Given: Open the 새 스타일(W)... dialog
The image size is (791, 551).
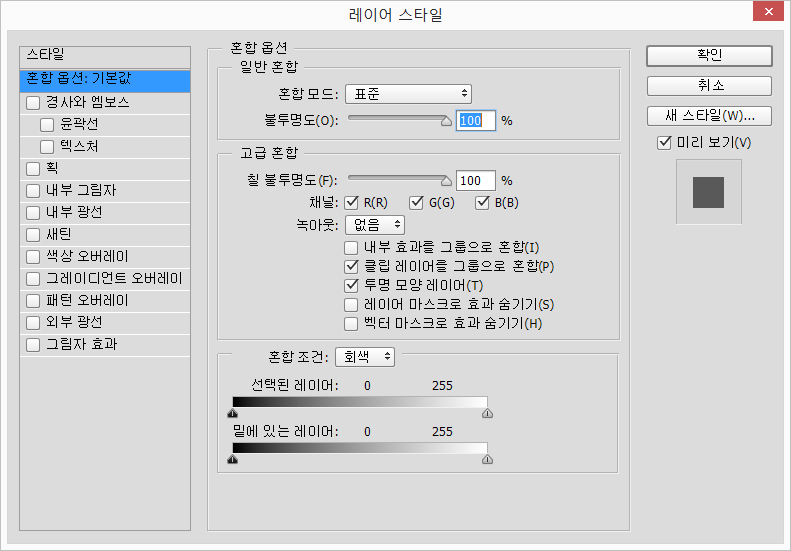Looking at the screenshot, I should point(709,115).
